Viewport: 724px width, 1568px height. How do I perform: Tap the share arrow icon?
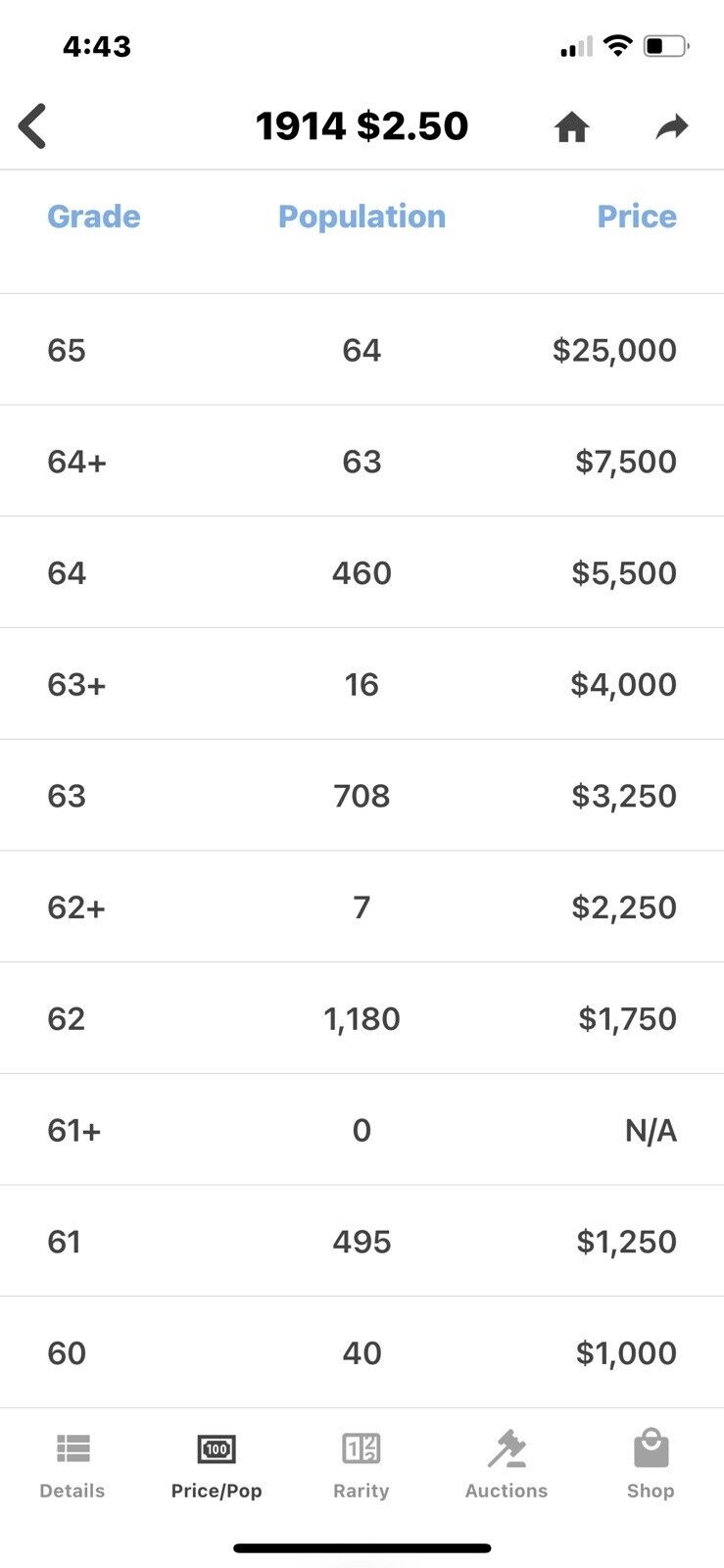[x=672, y=126]
